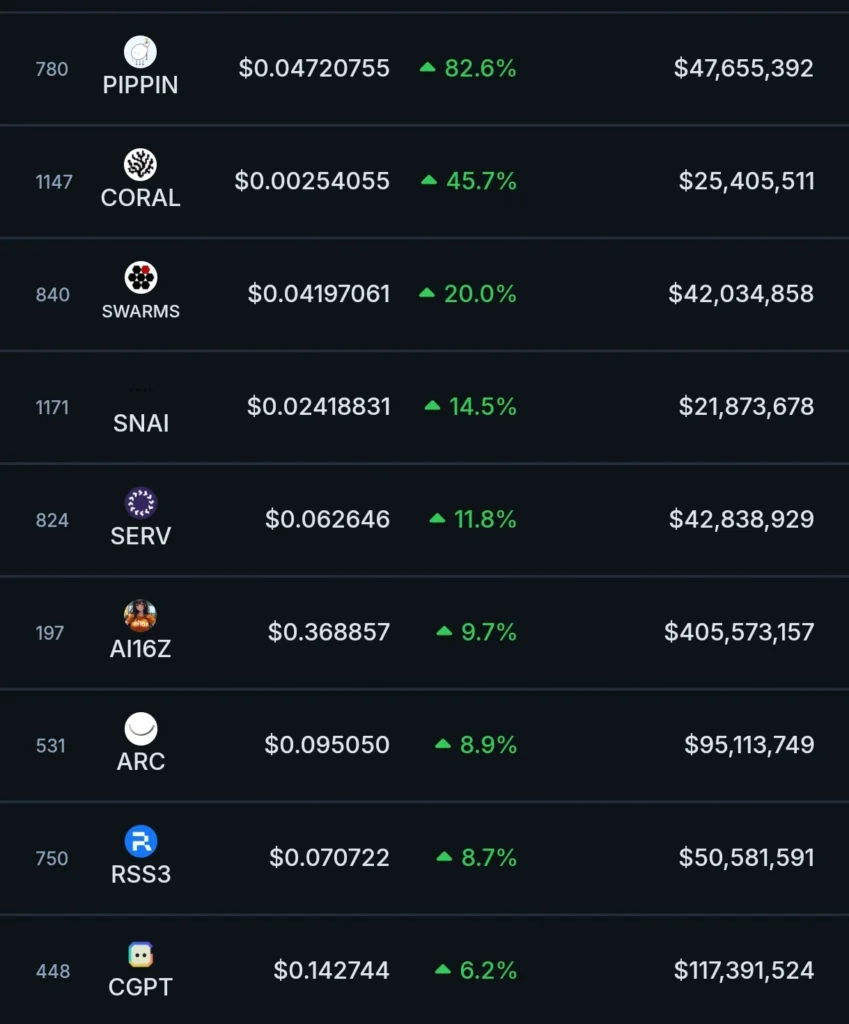
Task: Click the RSS3 blue logo icon
Action: click(140, 842)
